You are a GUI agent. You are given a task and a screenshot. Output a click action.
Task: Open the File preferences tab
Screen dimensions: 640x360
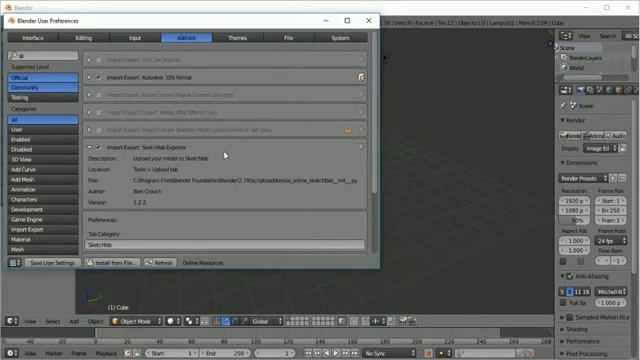289,38
